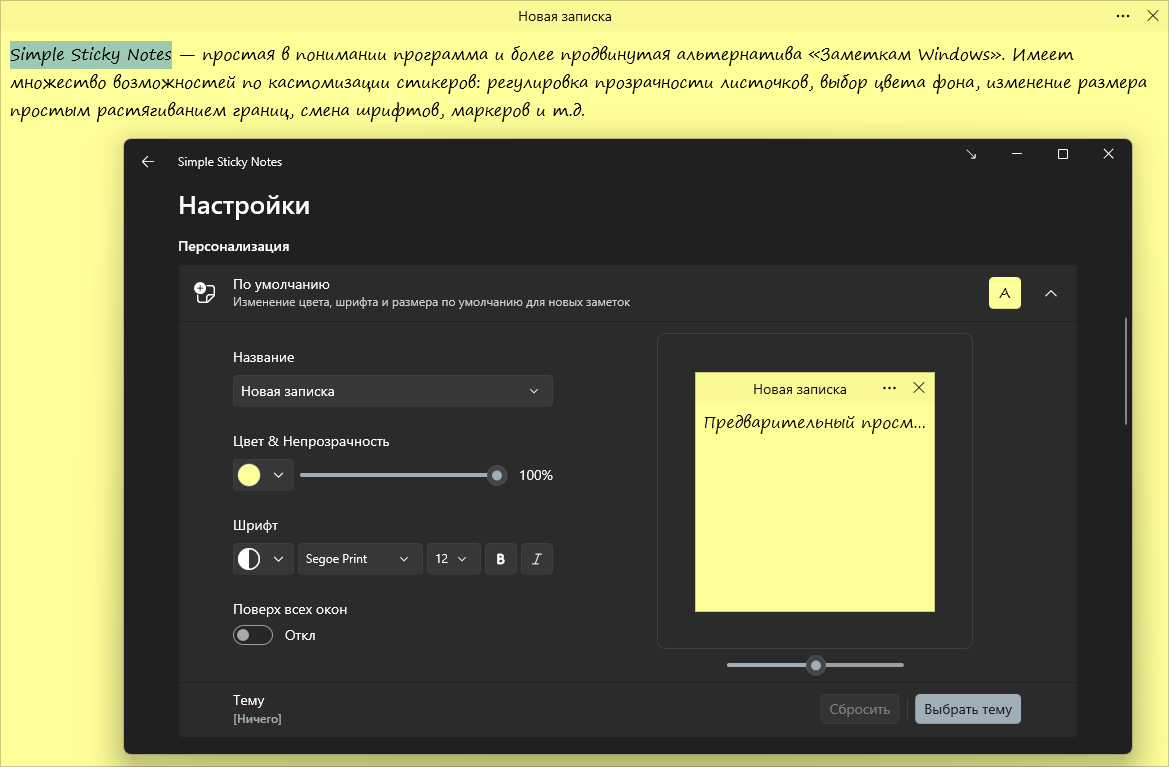Click the 100% opacity value

pos(535,476)
